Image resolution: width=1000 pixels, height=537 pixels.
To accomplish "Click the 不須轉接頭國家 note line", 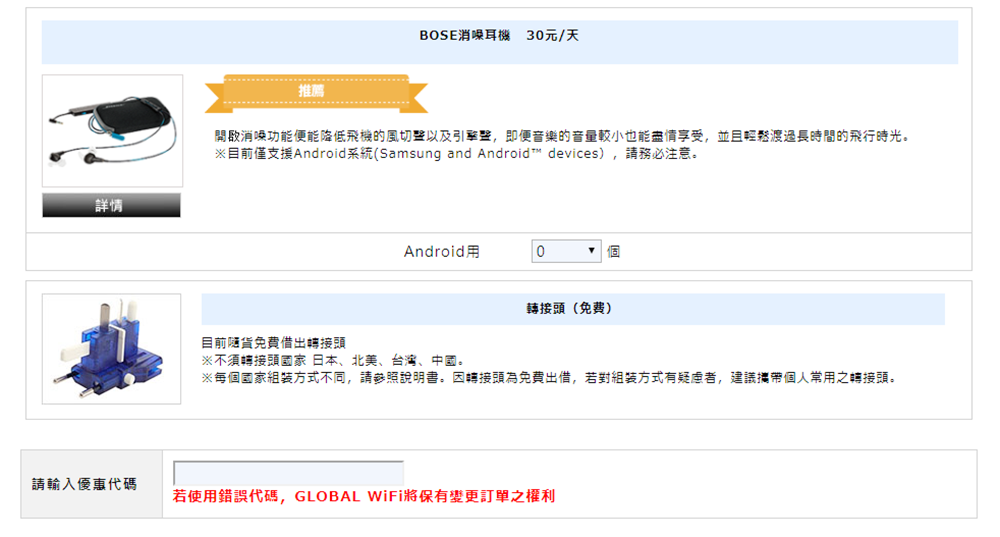I will click(335, 361).
